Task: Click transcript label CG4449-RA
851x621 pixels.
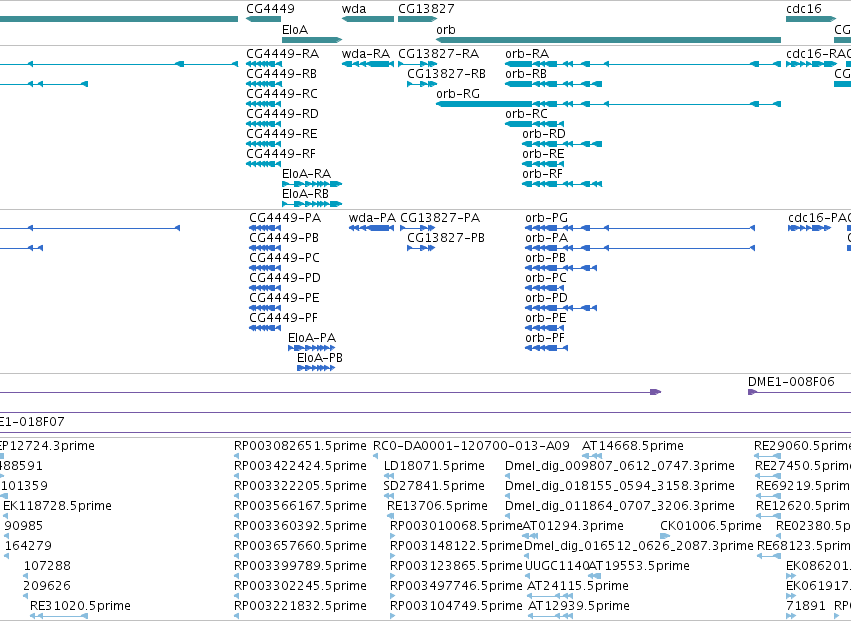Action: [x=282, y=54]
